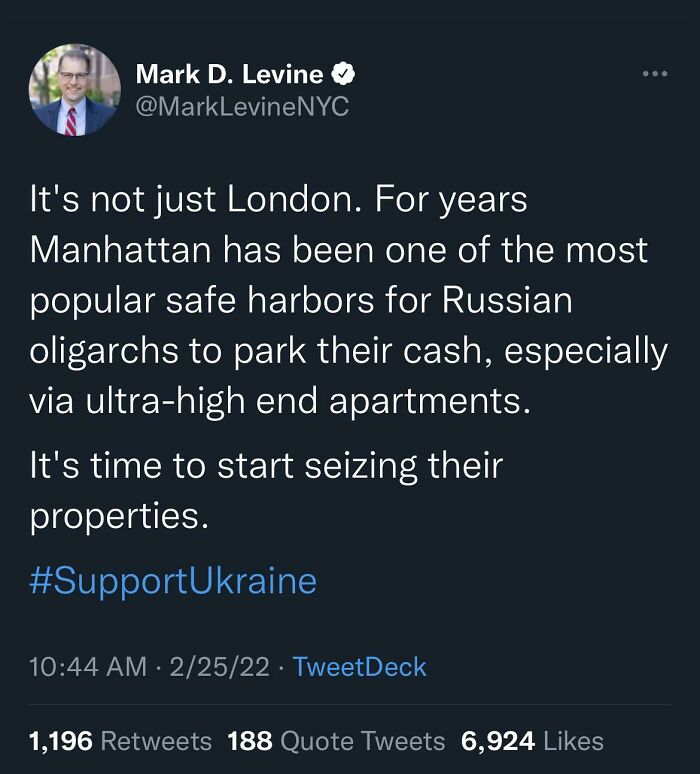View the 1,196 Retweets list
This screenshot has height=774, width=700.
[x=121, y=741]
